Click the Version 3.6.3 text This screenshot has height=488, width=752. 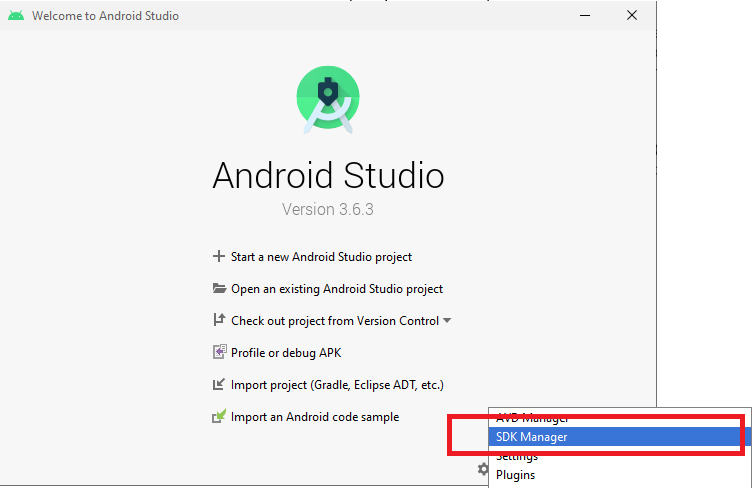(328, 209)
